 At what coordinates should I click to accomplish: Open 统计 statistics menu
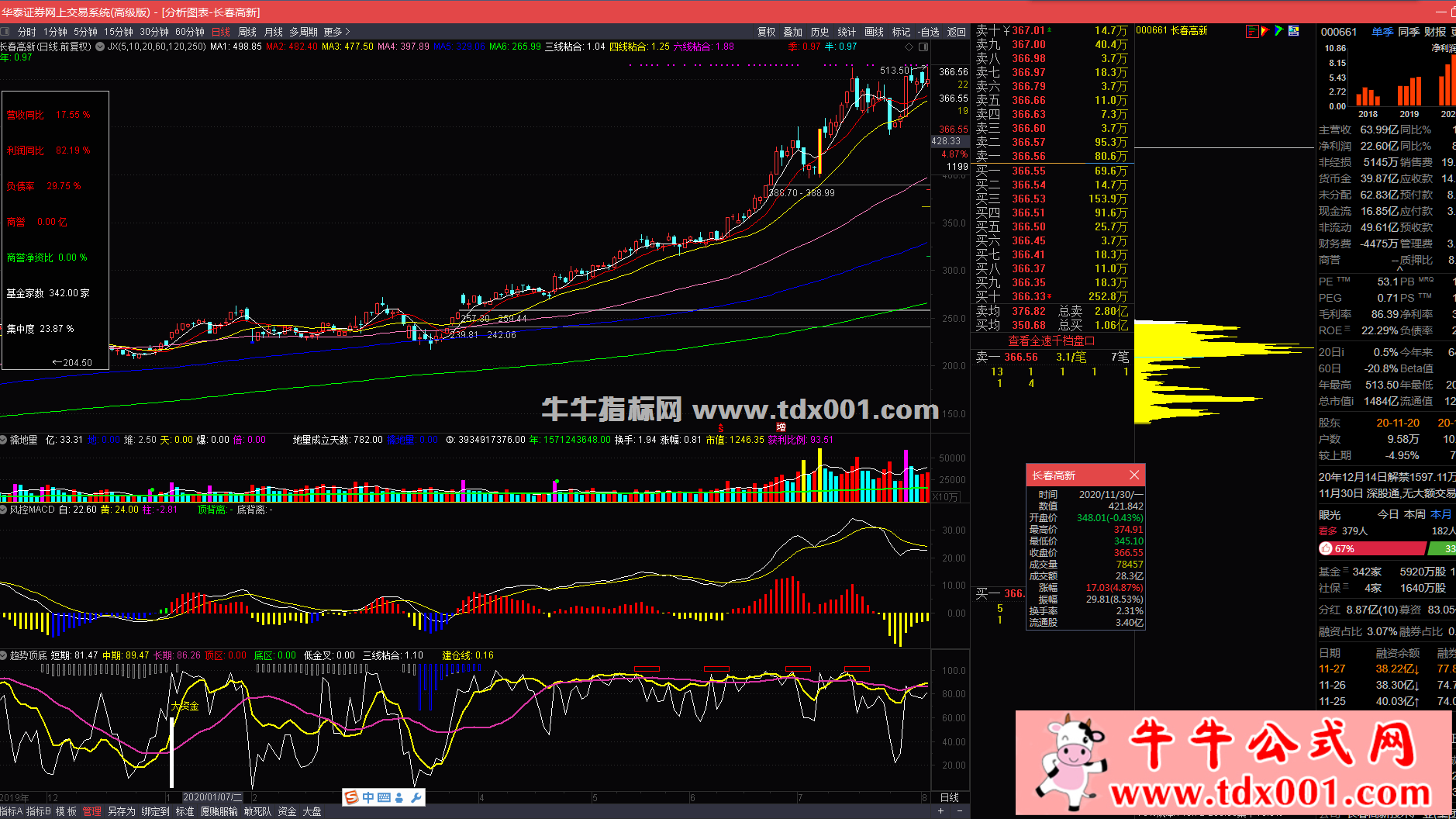847,32
